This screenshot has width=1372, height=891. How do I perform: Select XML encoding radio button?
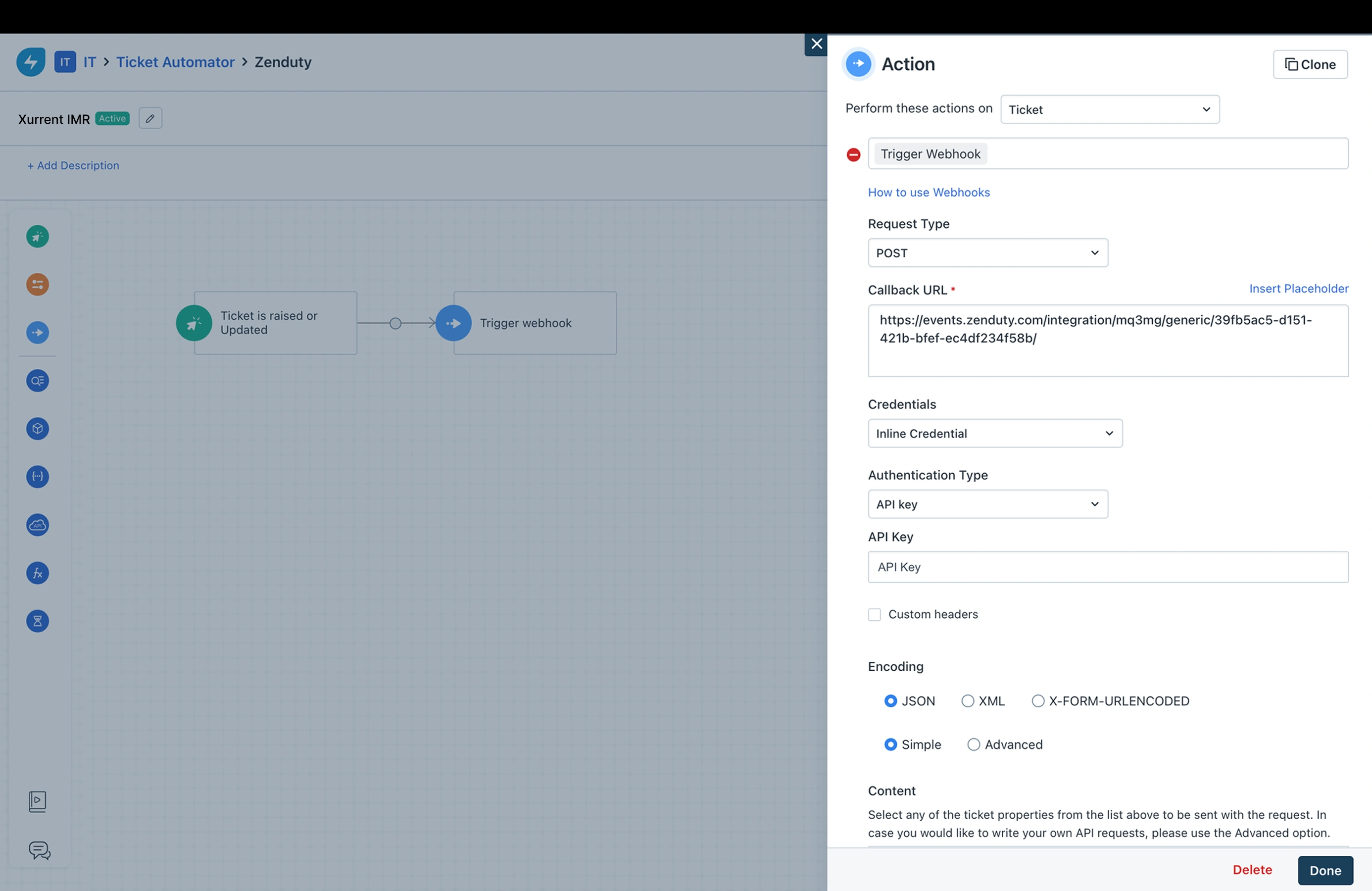pyautogui.click(x=967, y=701)
